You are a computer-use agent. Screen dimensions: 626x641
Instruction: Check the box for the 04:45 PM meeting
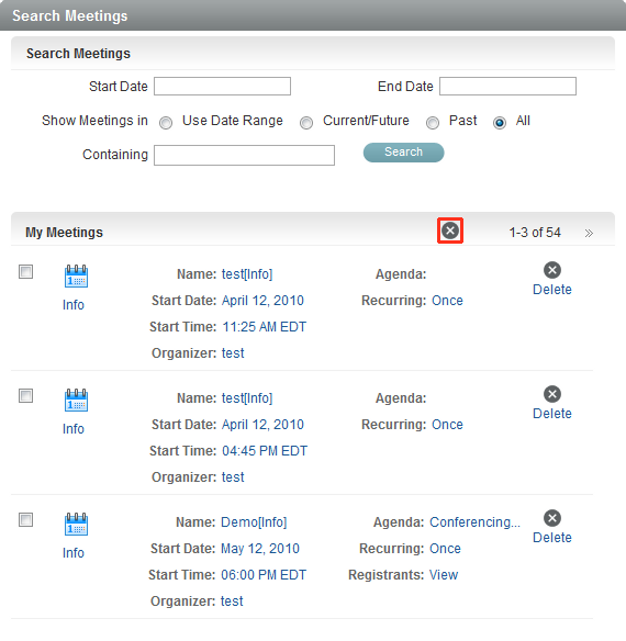pyautogui.click(x=26, y=396)
